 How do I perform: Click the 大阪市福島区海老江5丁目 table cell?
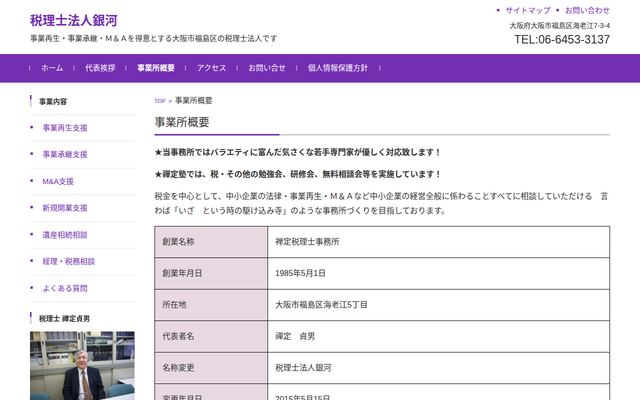[x=439, y=305]
